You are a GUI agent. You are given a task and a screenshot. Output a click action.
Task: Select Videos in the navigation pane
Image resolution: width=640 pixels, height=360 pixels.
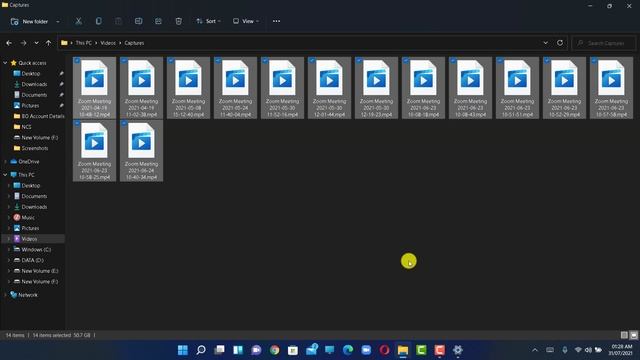pos(29,239)
